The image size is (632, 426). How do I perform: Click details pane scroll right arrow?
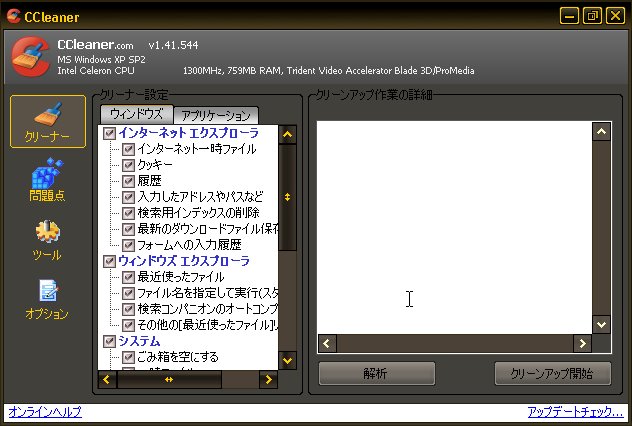[x=583, y=343]
